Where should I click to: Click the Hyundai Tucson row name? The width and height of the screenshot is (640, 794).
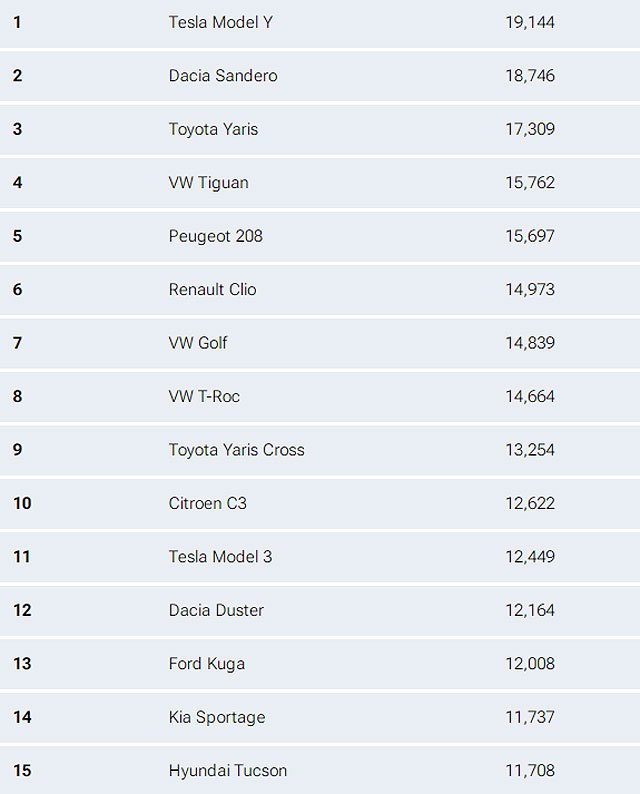(228, 771)
